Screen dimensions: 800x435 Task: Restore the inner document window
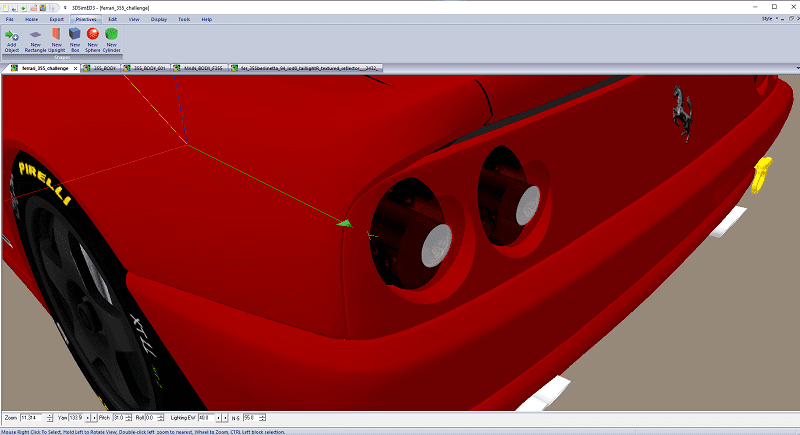pos(791,19)
